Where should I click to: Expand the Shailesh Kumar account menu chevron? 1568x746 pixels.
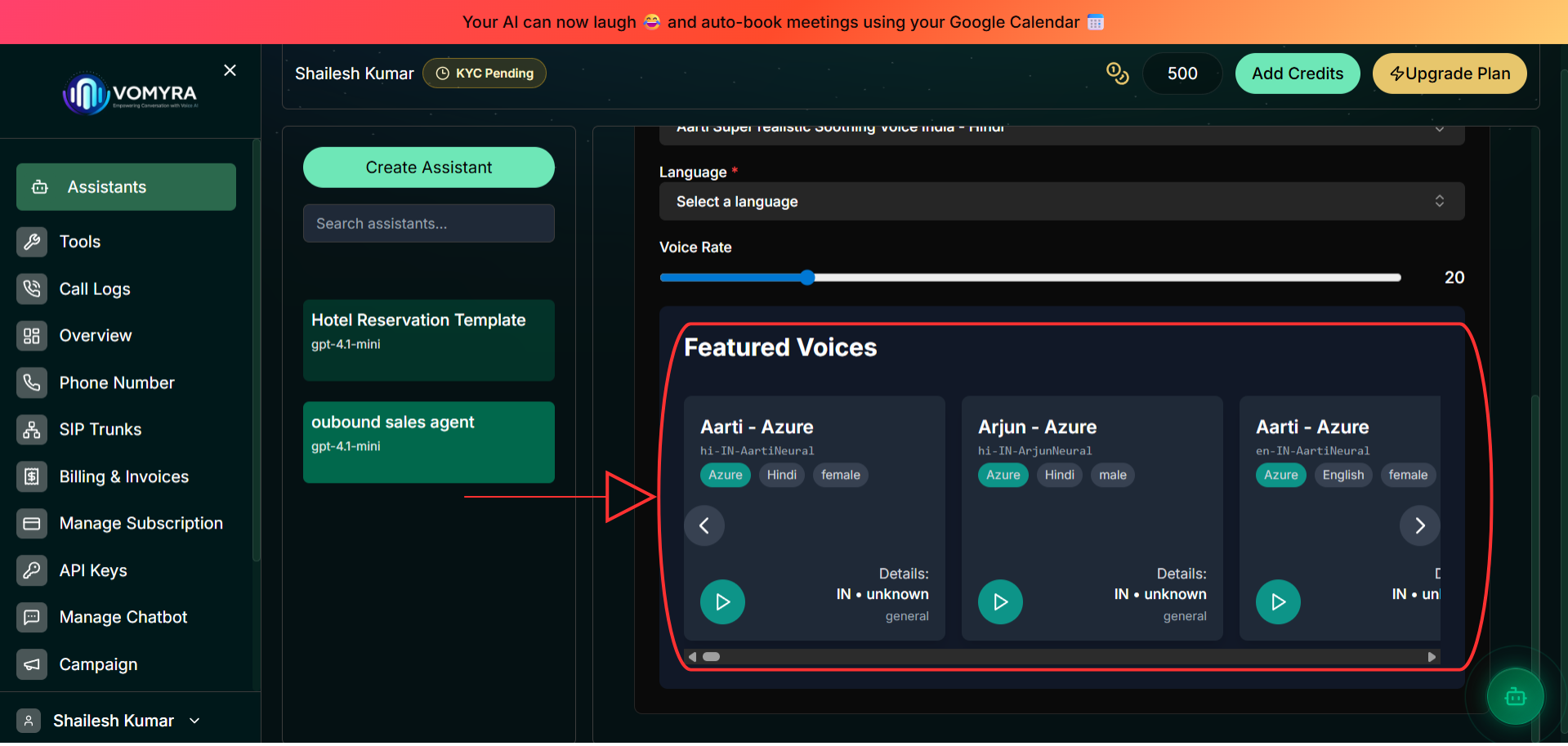pos(194,721)
